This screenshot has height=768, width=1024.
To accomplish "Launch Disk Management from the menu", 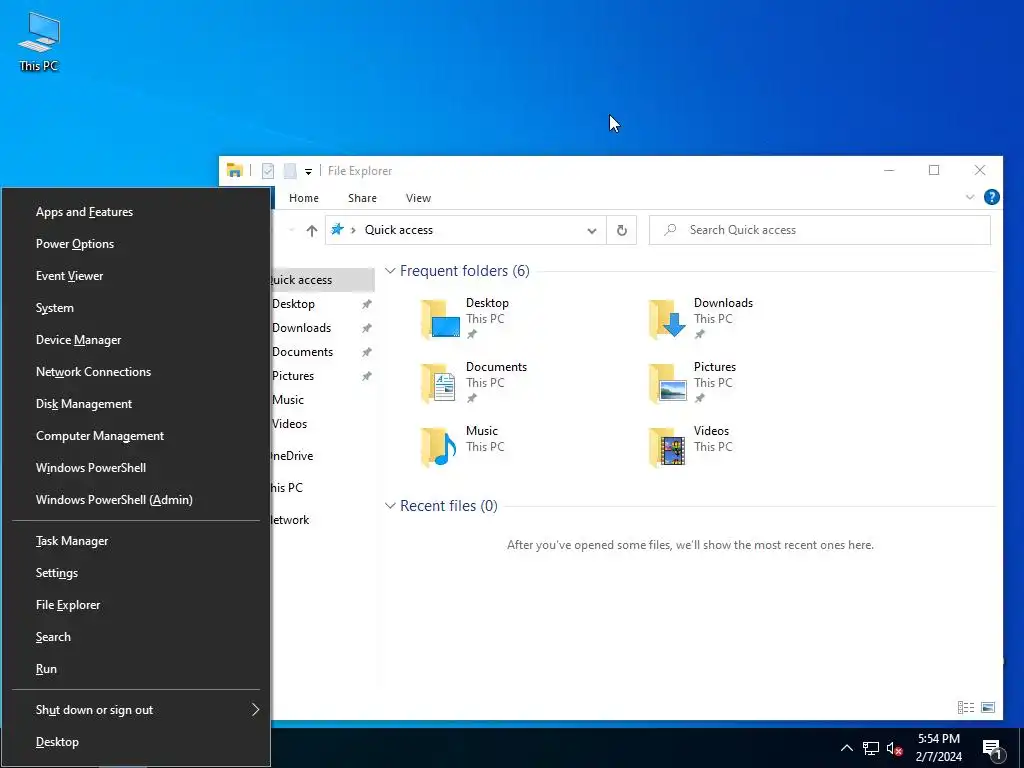I will (136, 404).
